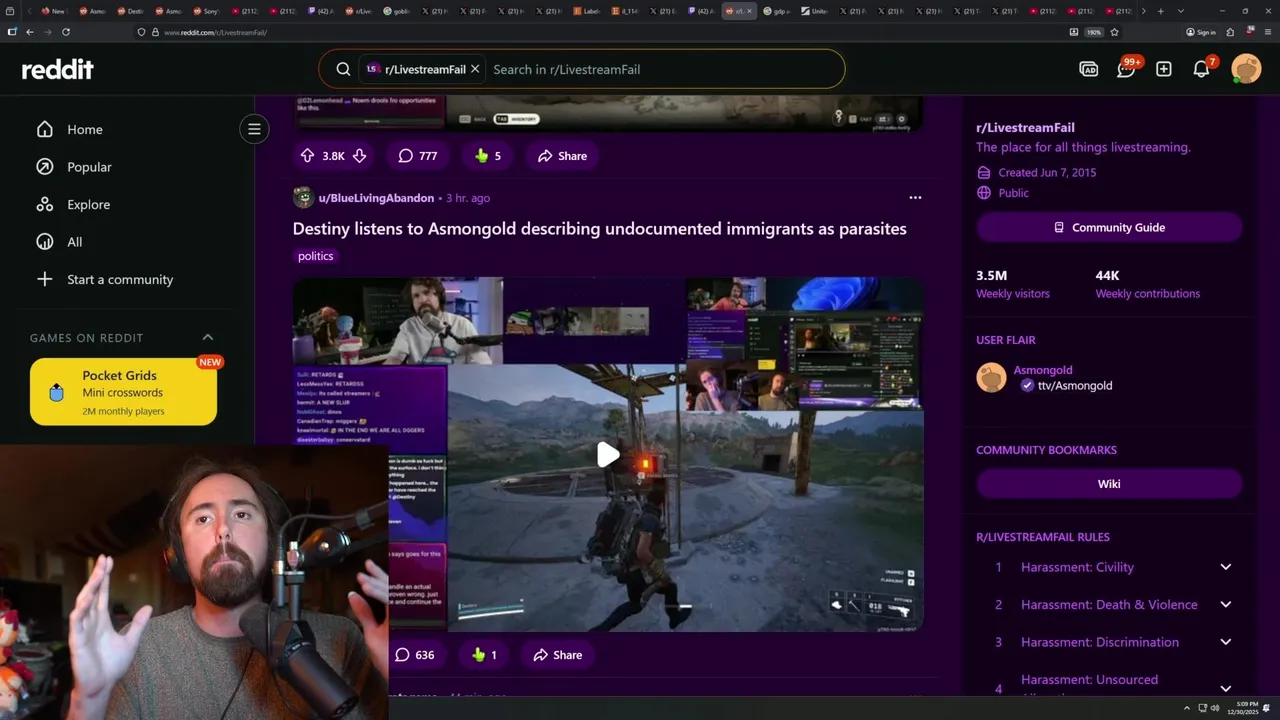Open r/LivestreamFail community title link
This screenshot has width=1280, height=720.
pyautogui.click(x=1025, y=128)
